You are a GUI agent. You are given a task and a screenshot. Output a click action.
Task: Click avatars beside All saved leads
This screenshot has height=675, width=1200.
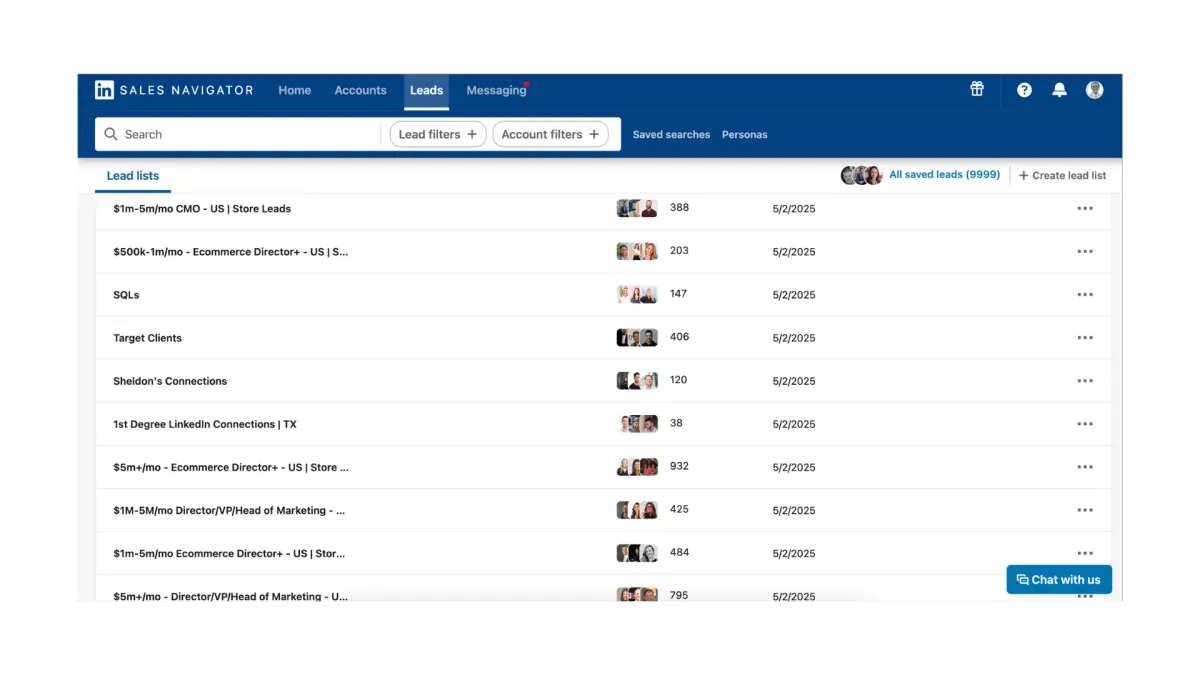861,175
